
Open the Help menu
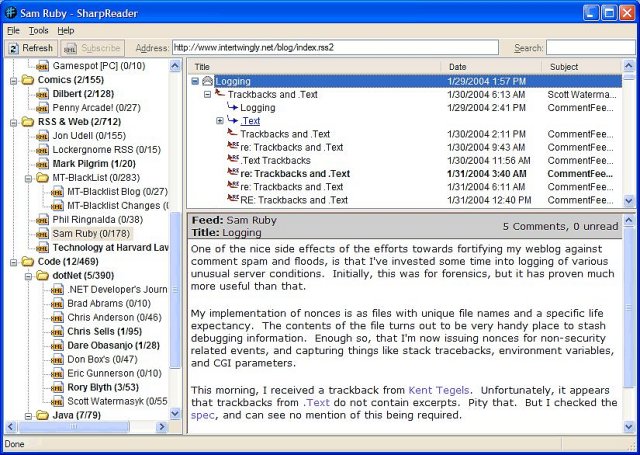(66, 31)
